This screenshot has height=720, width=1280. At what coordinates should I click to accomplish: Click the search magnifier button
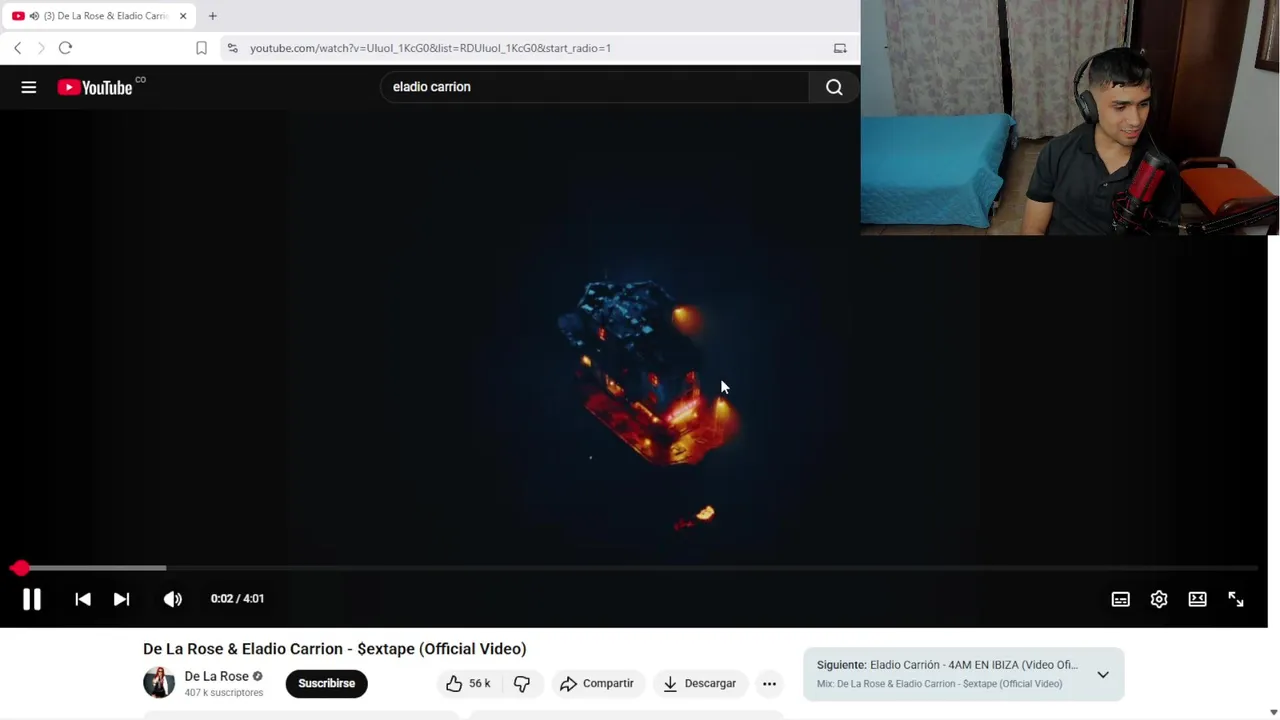(x=834, y=87)
